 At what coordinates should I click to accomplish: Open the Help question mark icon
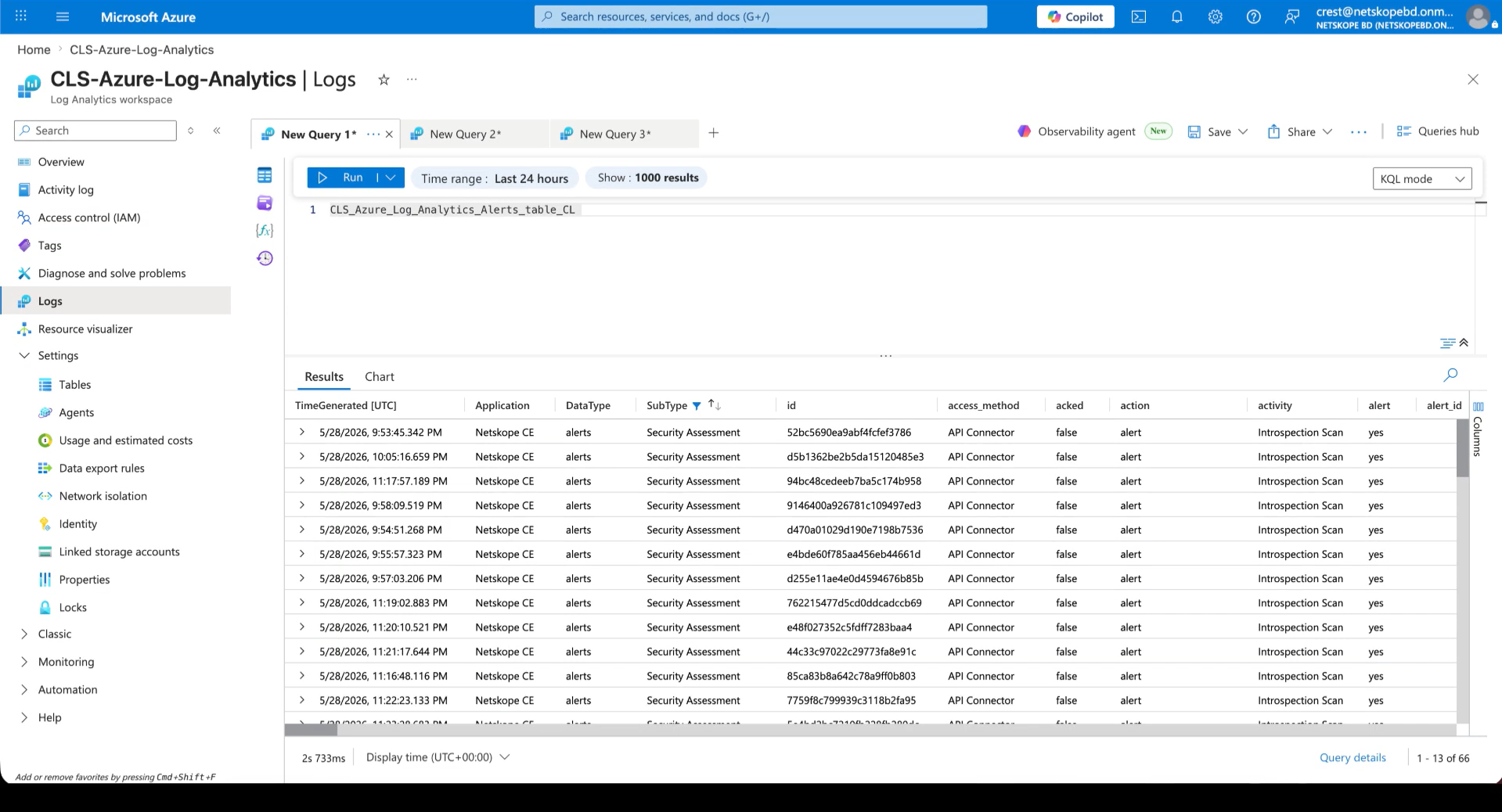pyautogui.click(x=1254, y=16)
